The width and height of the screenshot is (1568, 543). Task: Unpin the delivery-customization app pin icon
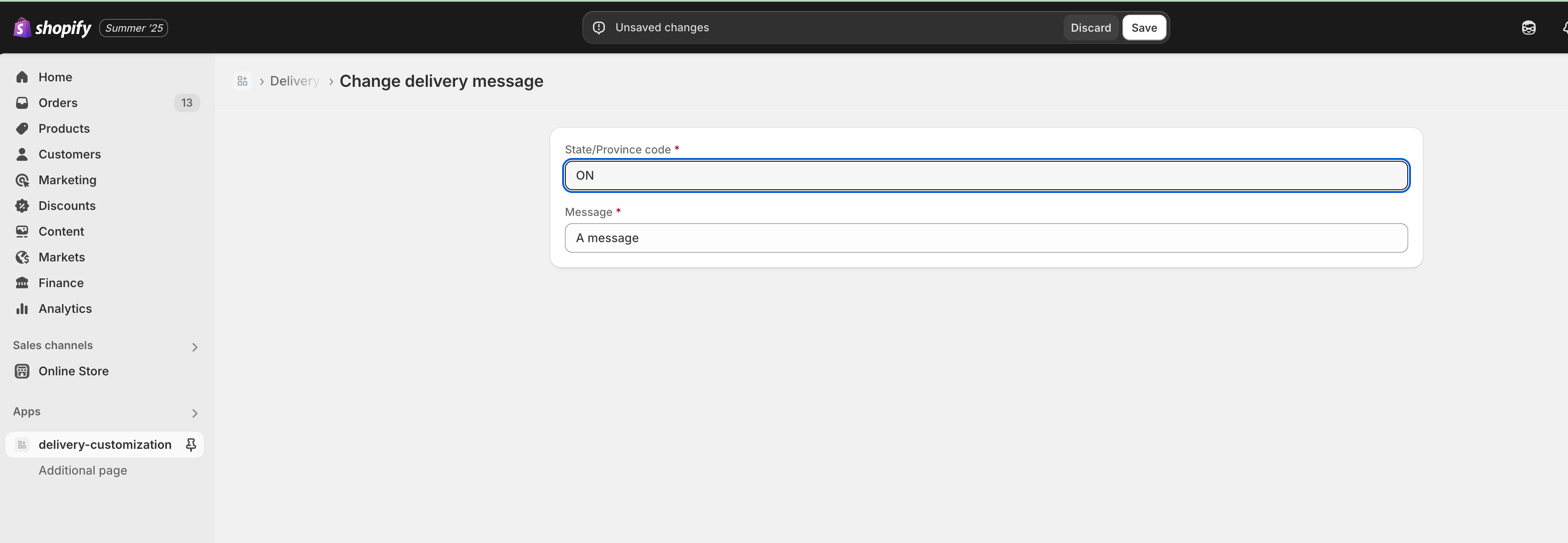pyautogui.click(x=191, y=445)
